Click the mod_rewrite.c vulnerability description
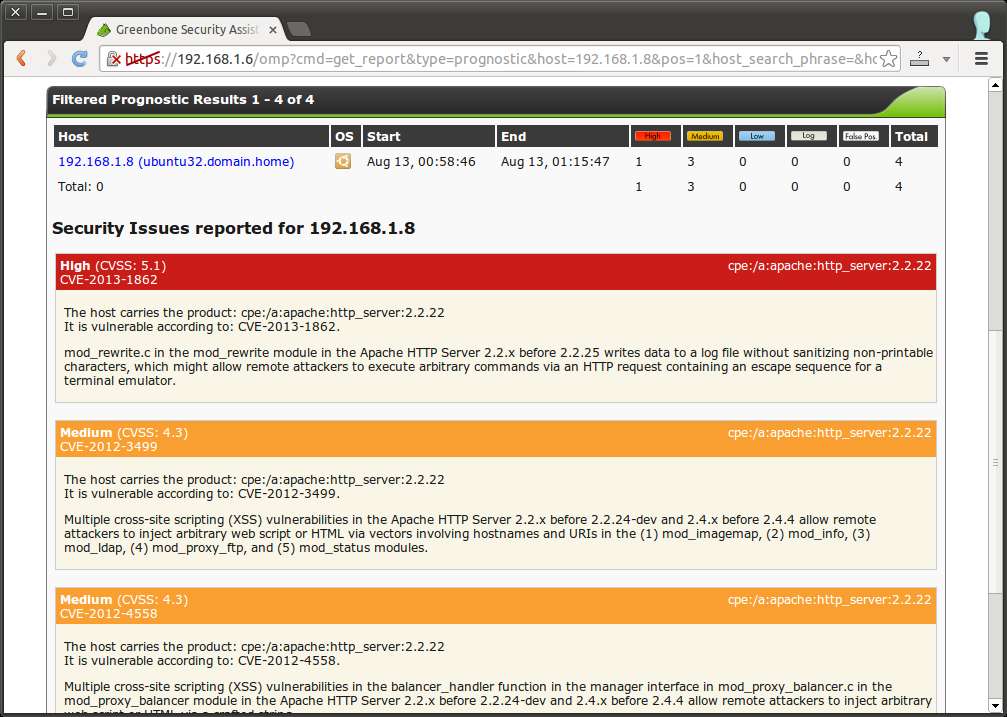Image resolution: width=1007 pixels, height=717 pixels. click(498, 366)
